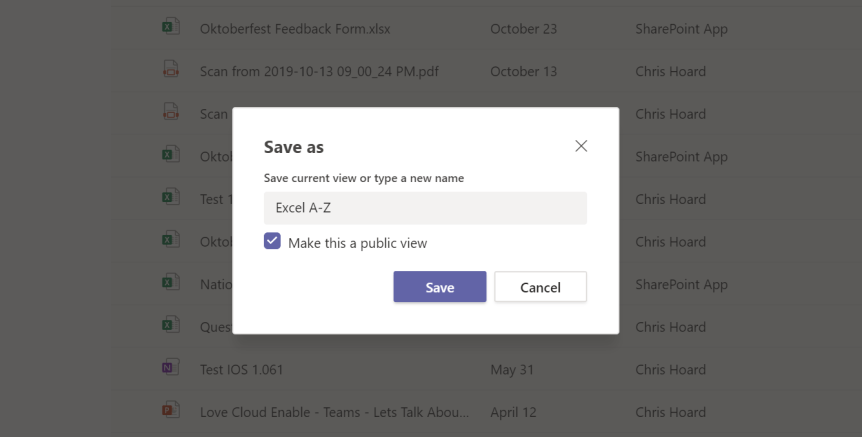Click the May 31 date of Test IOS
The width and height of the screenshot is (862, 437).
509,370
